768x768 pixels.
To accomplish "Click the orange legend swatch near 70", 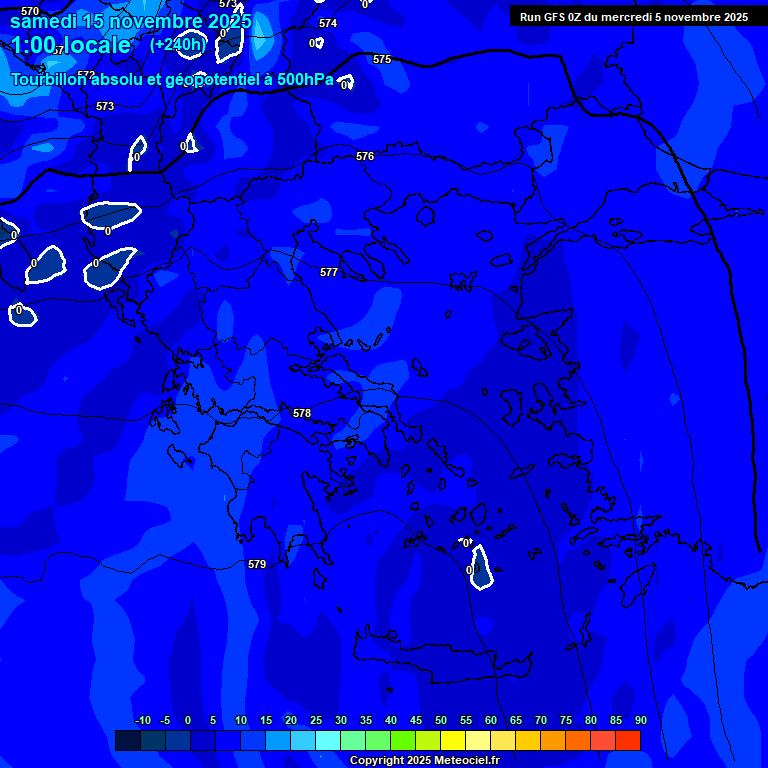I will point(552,740).
